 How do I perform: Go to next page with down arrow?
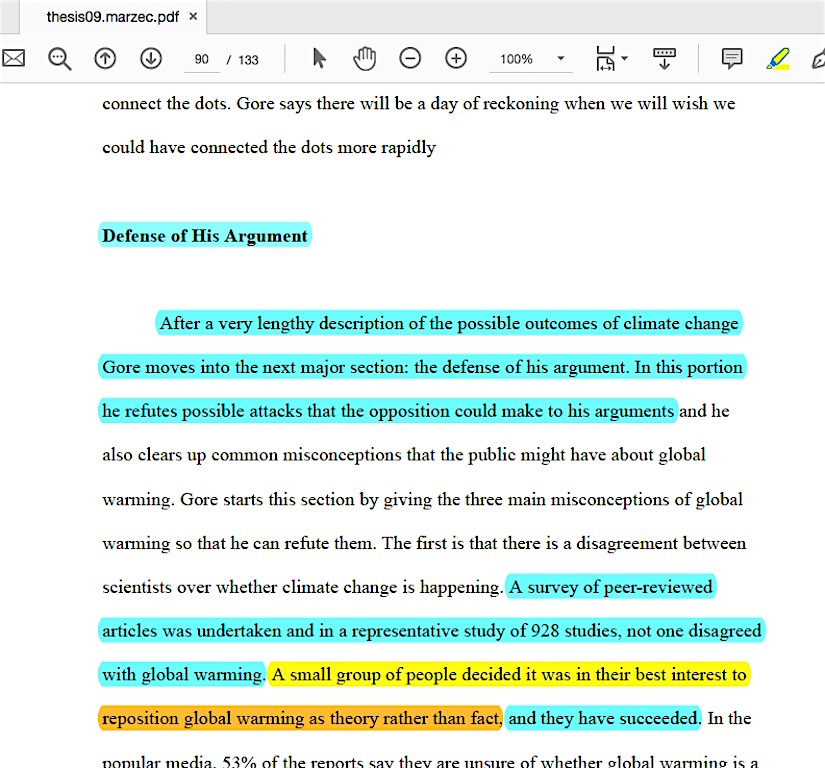click(x=151, y=59)
